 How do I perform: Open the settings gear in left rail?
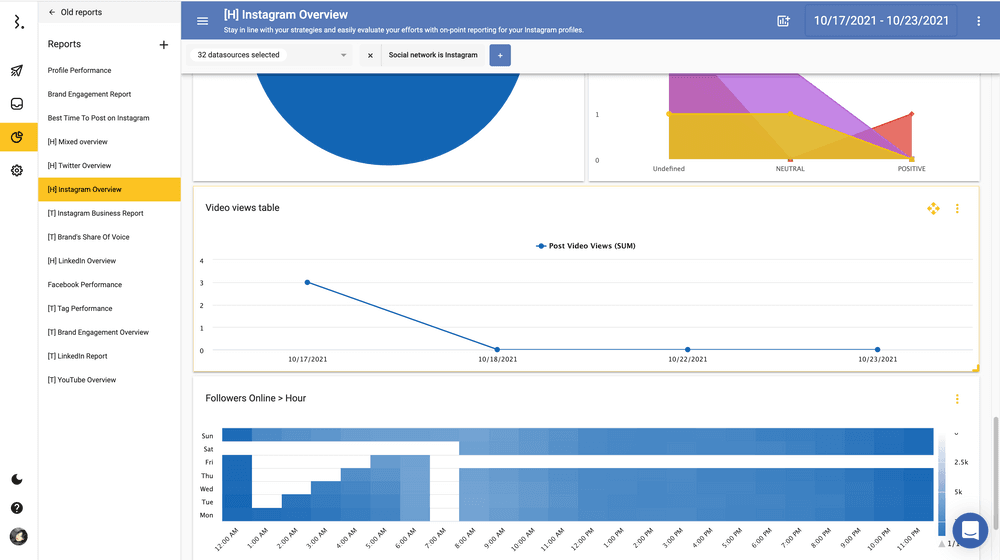(x=17, y=171)
